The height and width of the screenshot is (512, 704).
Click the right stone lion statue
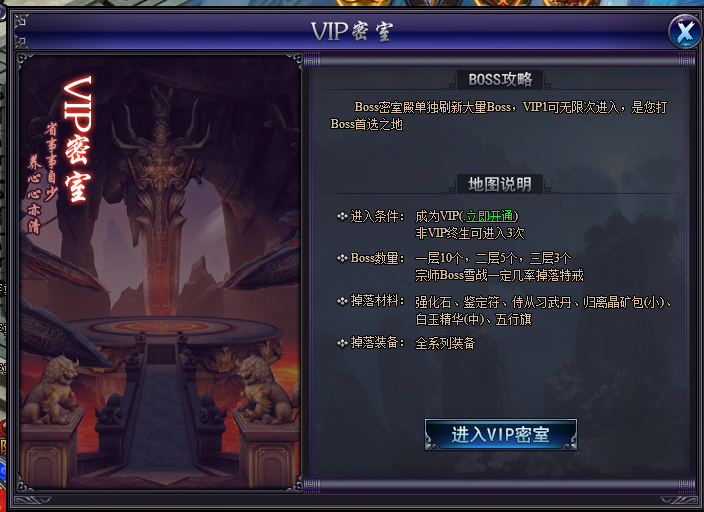[265, 390]
